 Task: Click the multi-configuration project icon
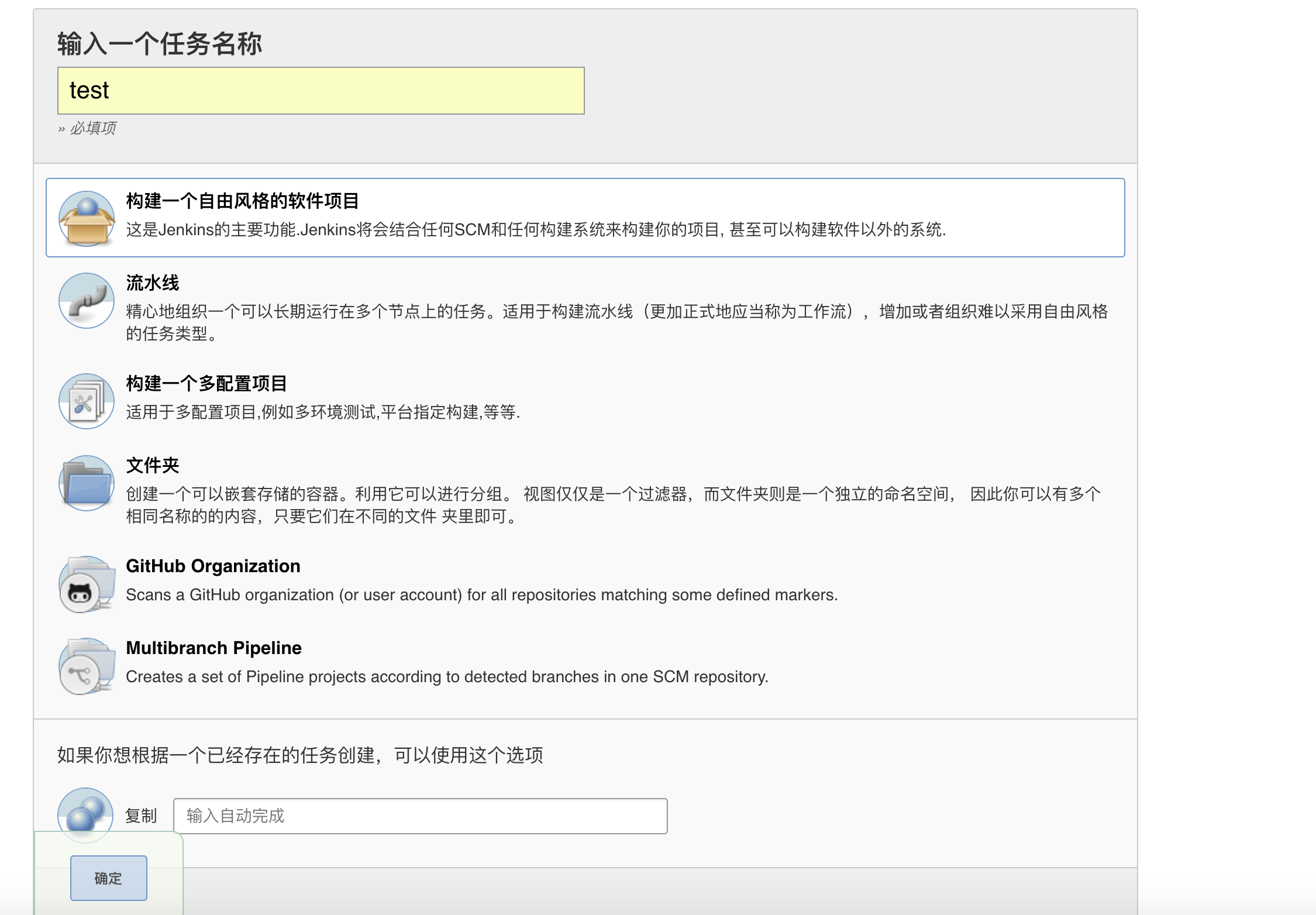coord(87,401)
